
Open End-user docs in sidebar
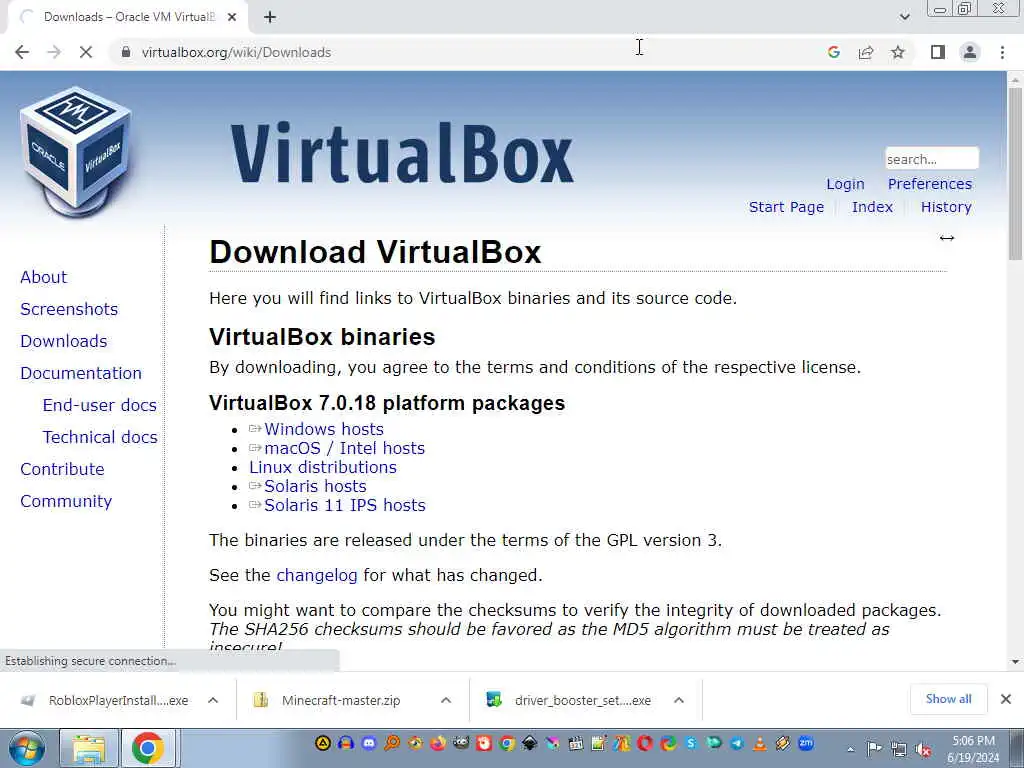(99, 405)
